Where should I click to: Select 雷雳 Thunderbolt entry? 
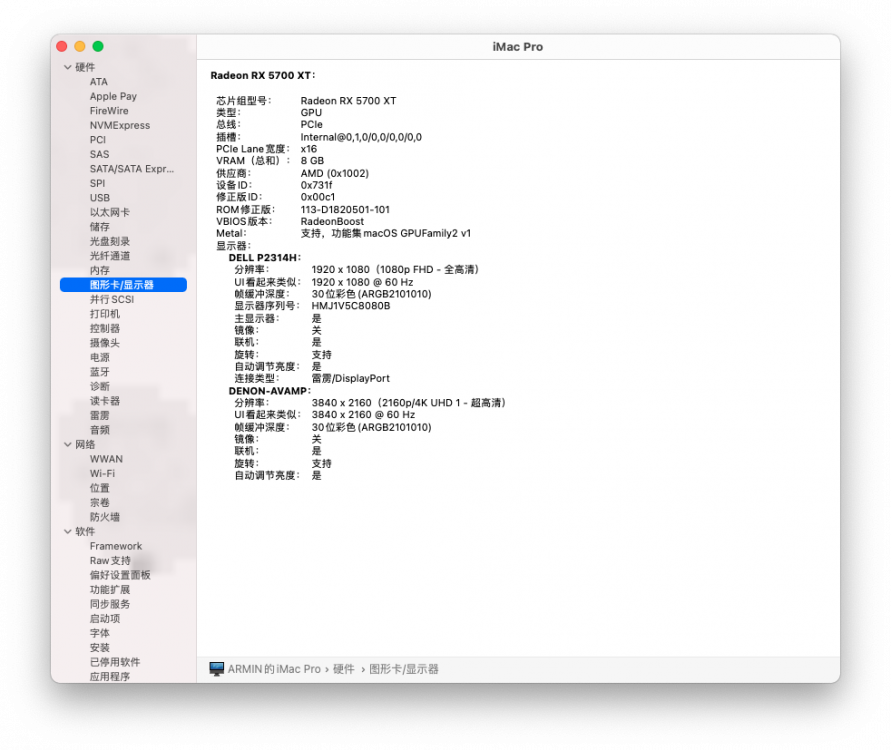(99, 415)
